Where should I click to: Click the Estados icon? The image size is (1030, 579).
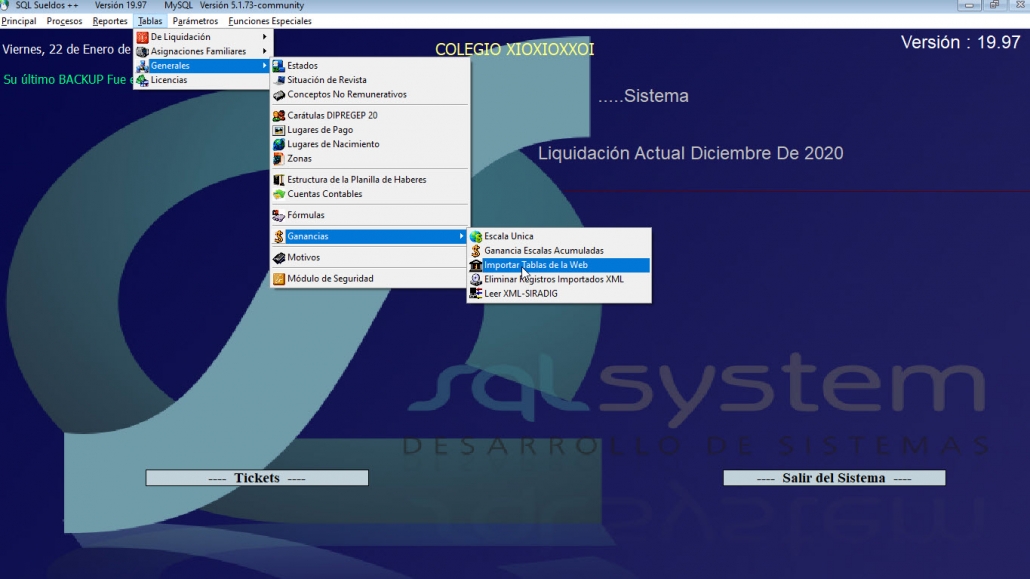coord(279,66)
